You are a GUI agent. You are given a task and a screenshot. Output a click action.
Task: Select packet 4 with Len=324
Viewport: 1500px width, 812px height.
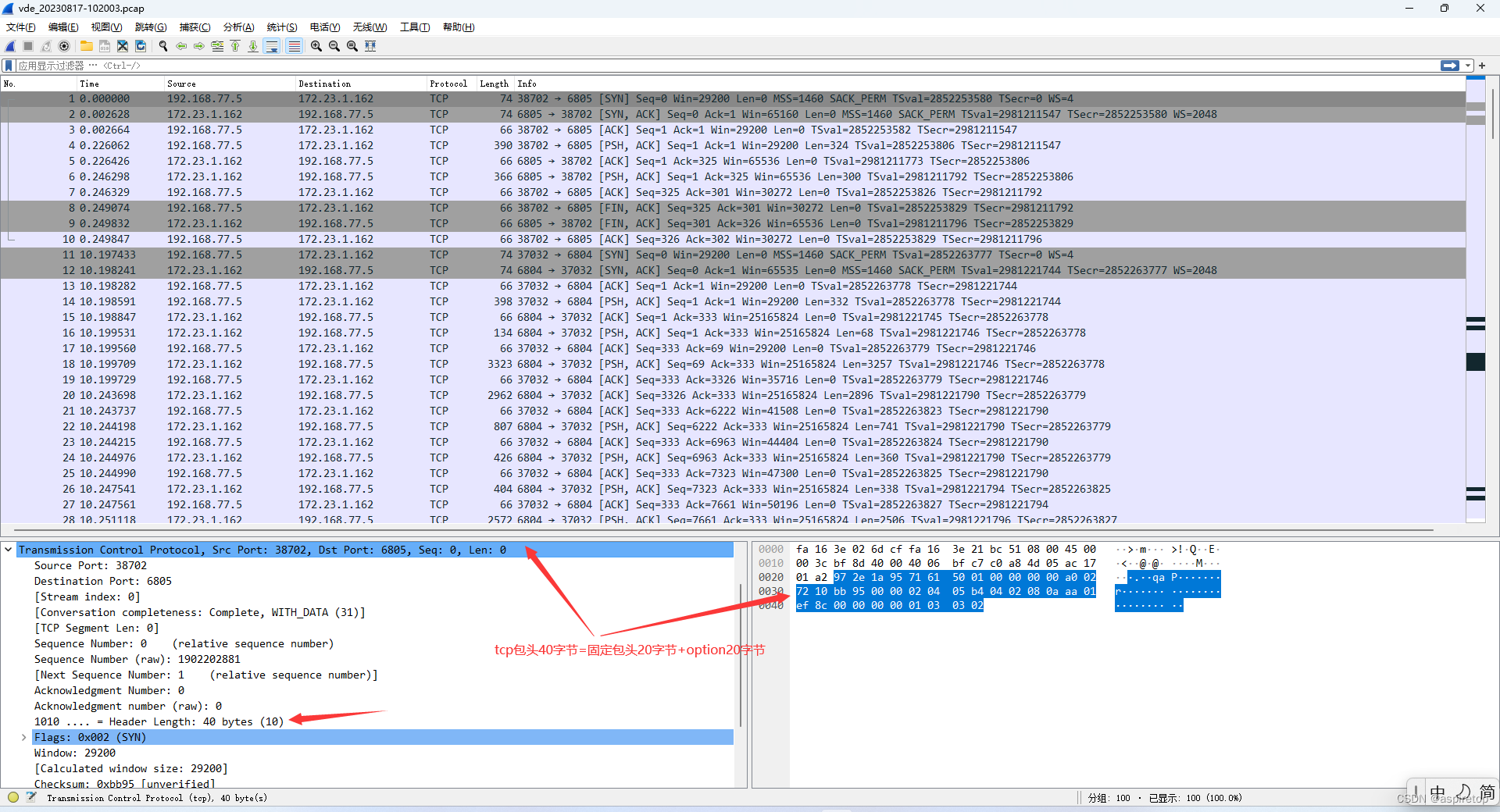point(733,146)
